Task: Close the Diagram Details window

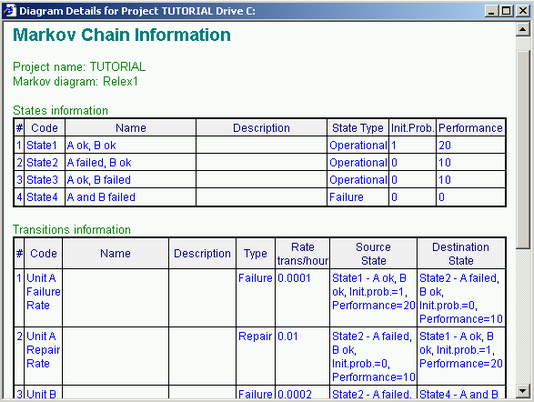Action: coord(522,11)
